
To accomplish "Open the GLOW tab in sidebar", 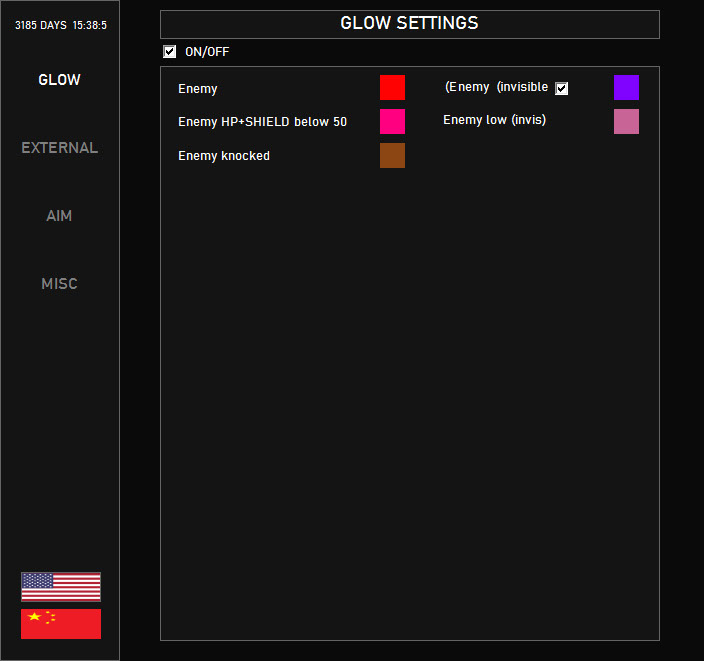I will (x=59, y=80).
